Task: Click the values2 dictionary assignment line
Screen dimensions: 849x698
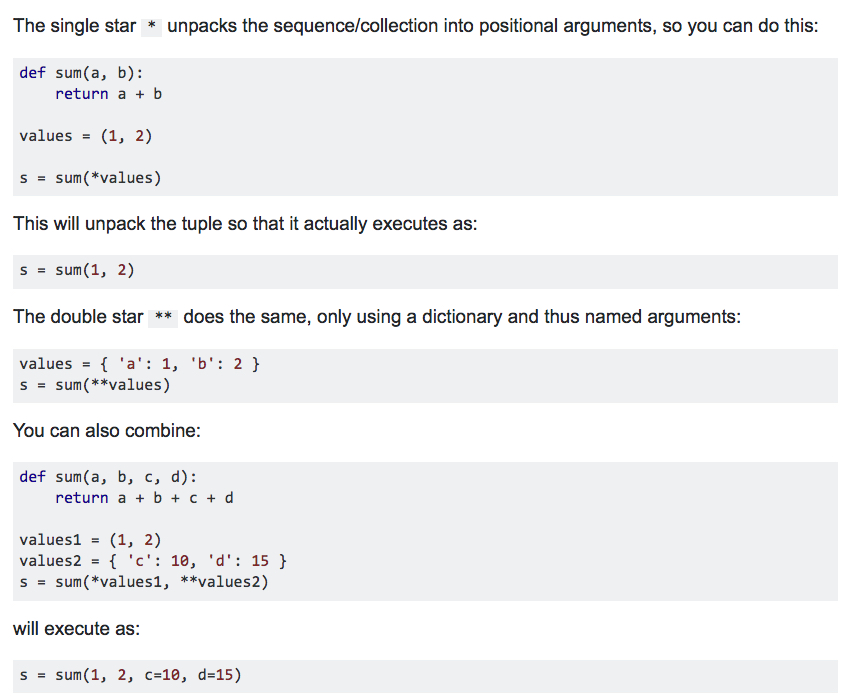Action: point(153,560)
